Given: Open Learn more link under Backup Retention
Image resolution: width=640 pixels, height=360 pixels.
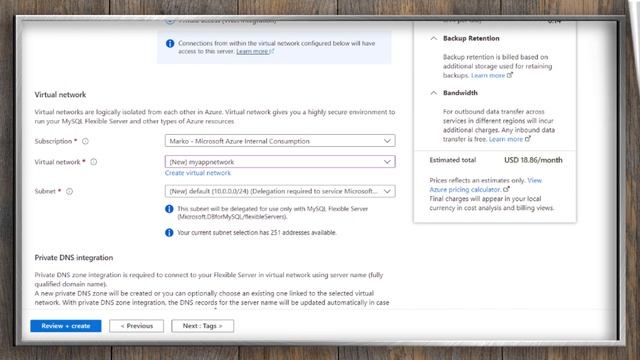Looking at the screenshot, I should pyautogui.click(x=492, y=76).
